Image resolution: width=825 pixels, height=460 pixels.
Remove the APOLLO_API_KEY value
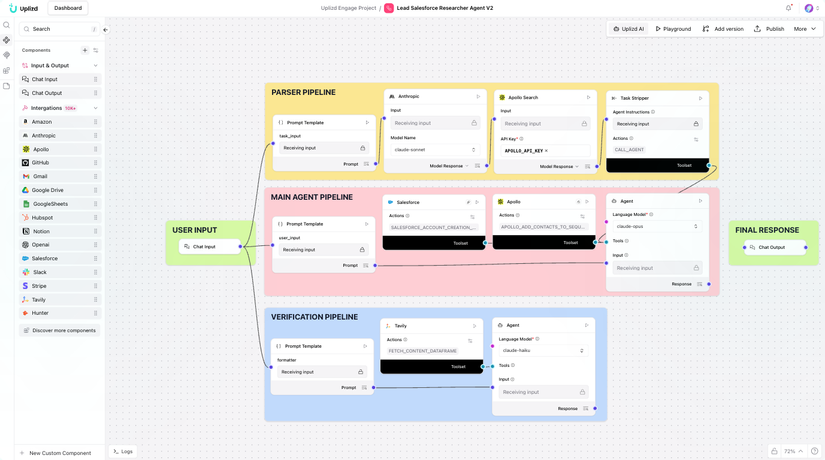pos(546,151)
